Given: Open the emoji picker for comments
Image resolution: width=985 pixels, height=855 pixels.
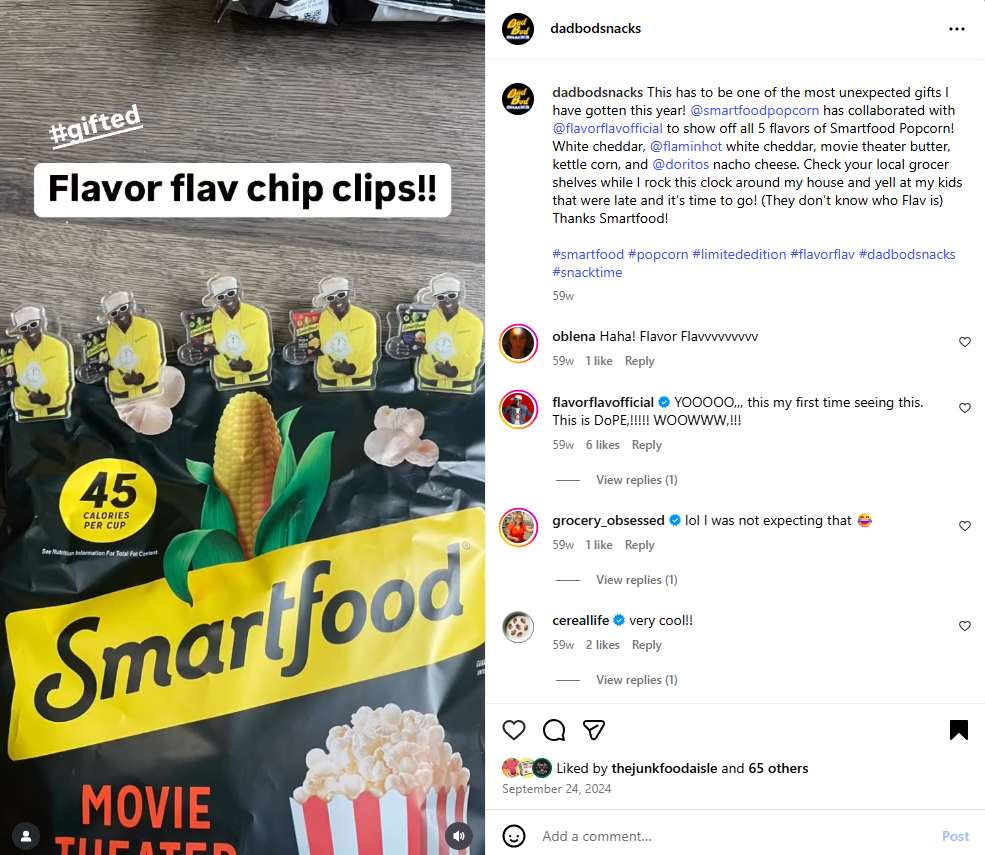Looking at the screenshot, I should coord(514,836).
